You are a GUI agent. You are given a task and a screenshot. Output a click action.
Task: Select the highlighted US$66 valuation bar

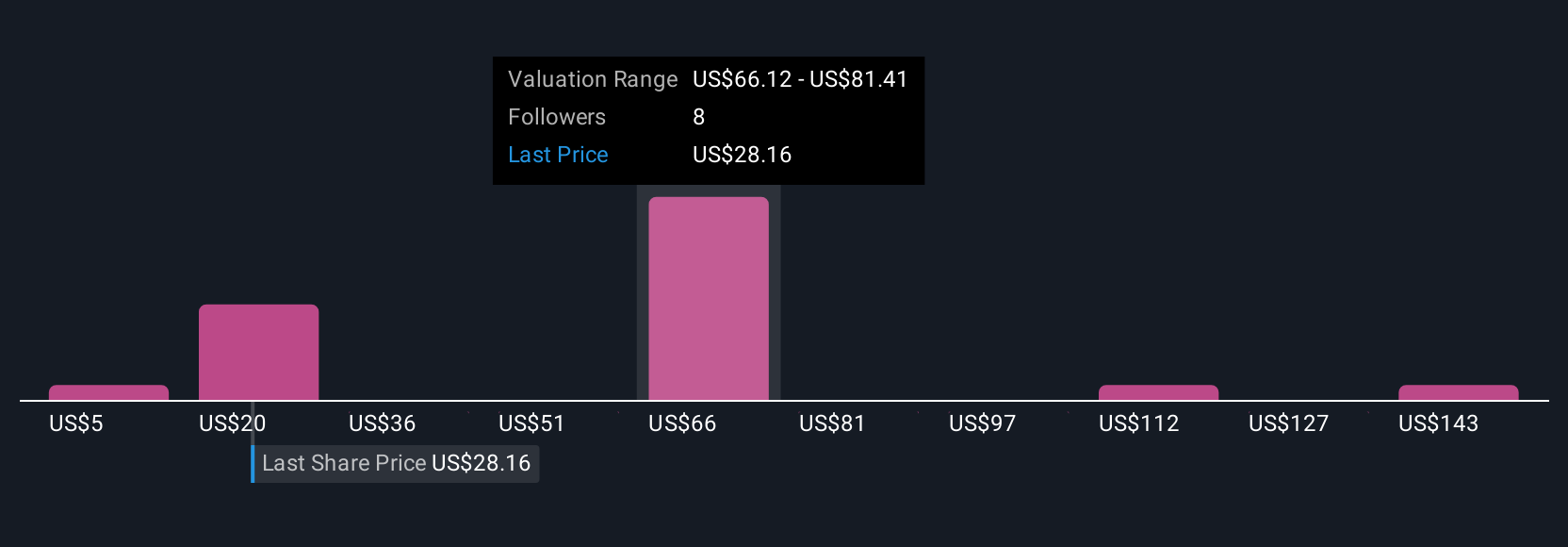click(x=709, y=299)
